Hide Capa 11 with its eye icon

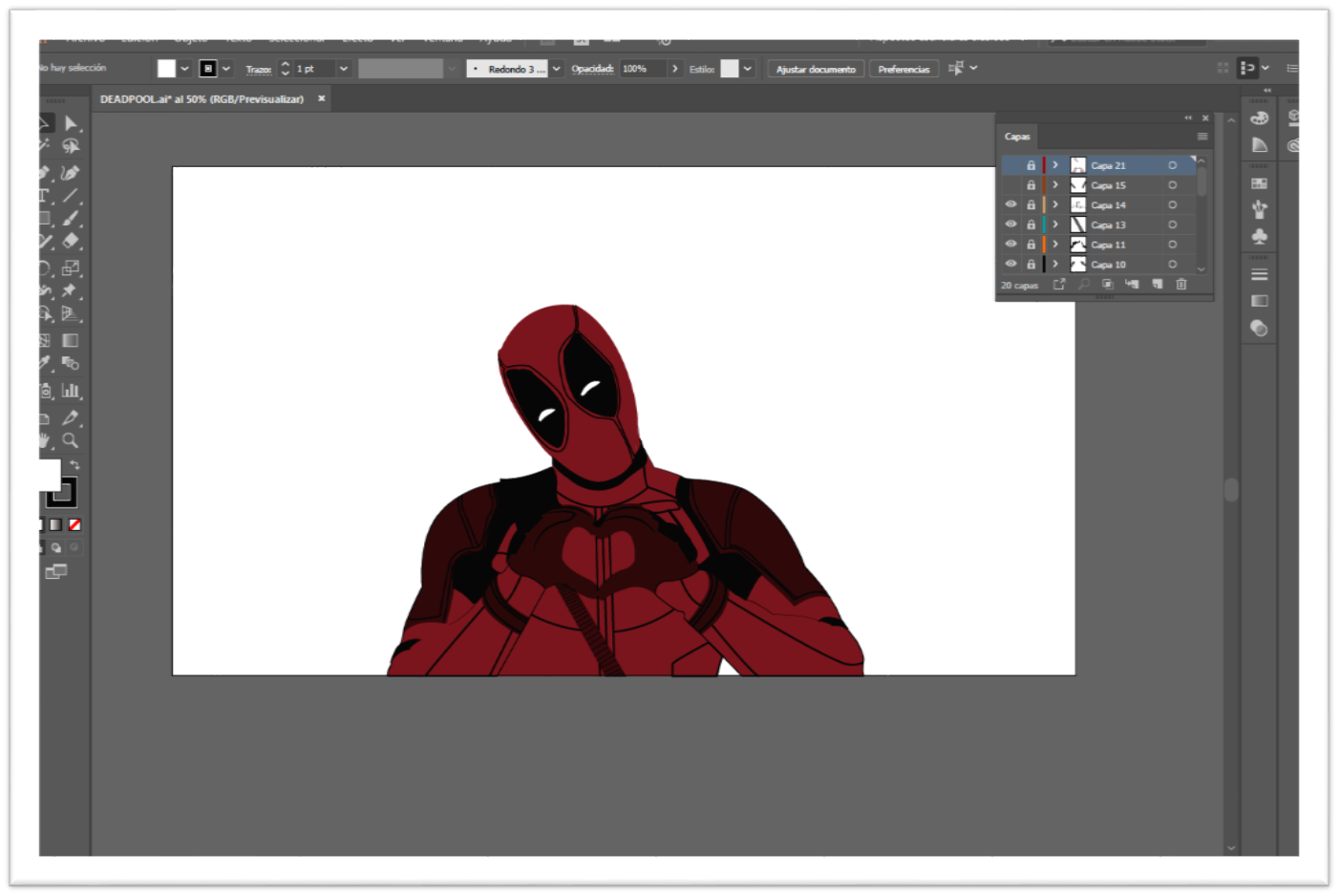1011,245
